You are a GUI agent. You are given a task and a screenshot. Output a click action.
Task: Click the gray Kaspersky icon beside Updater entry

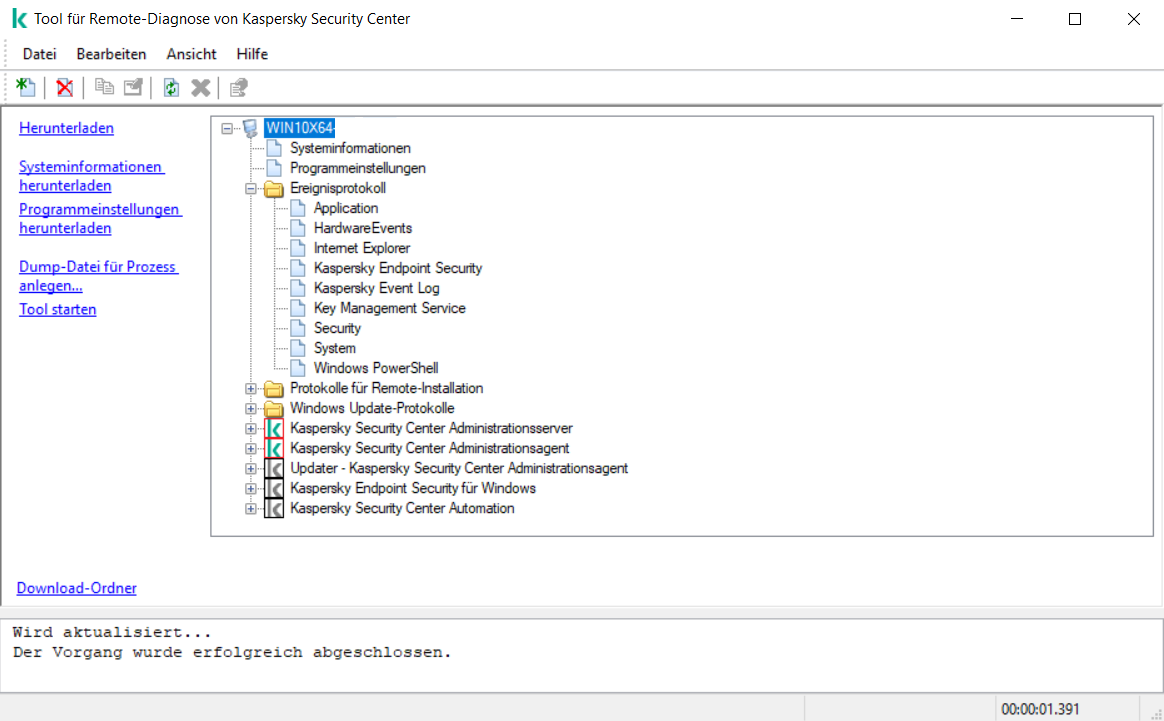click(274, 469)
